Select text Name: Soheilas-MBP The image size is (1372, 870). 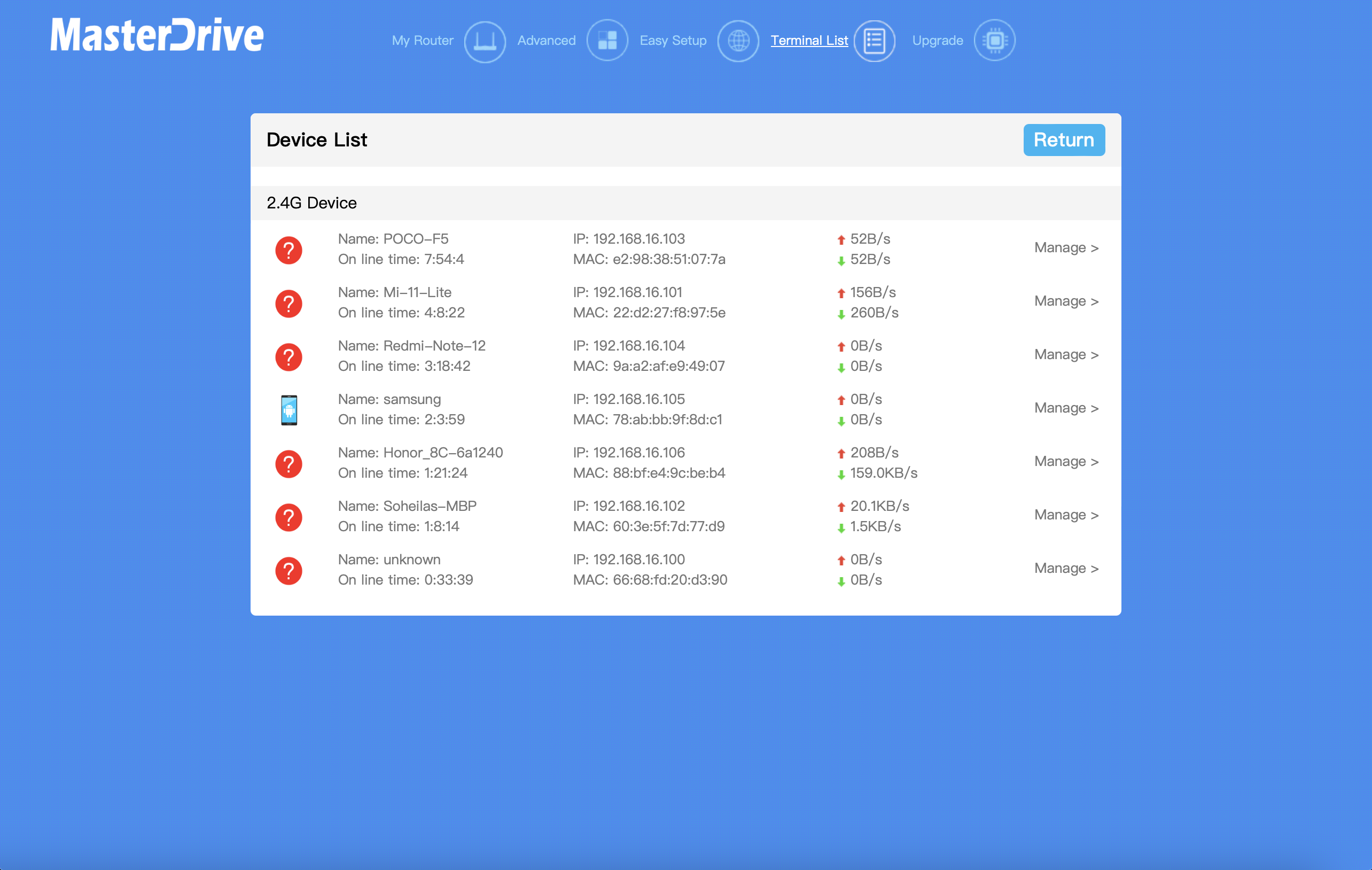408,506
